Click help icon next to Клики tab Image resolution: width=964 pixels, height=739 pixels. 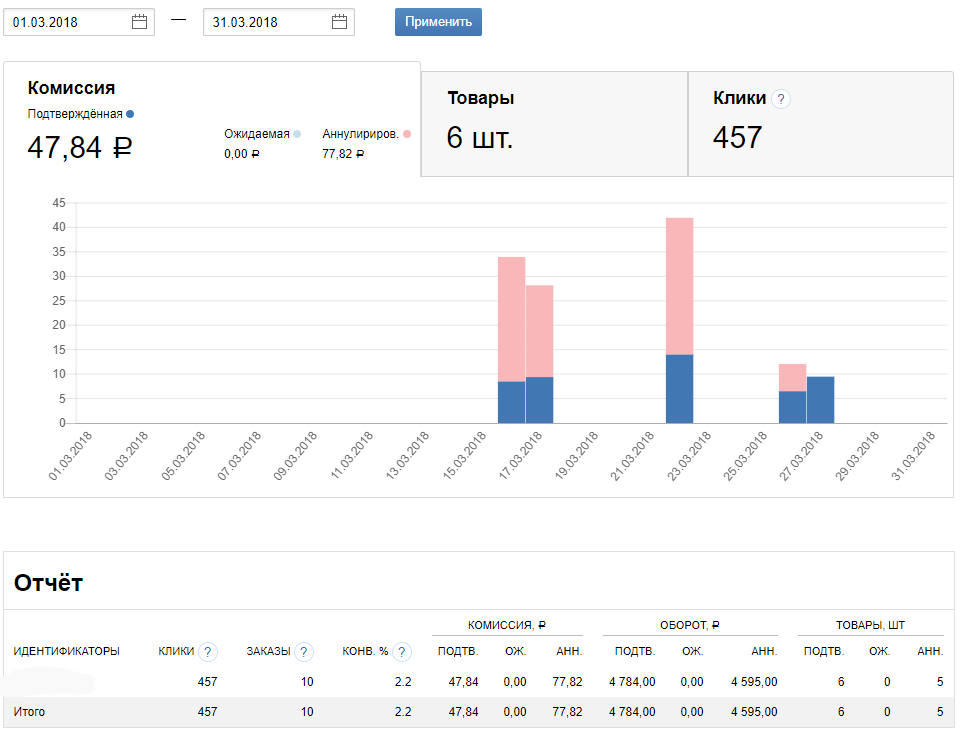point(781,99)
